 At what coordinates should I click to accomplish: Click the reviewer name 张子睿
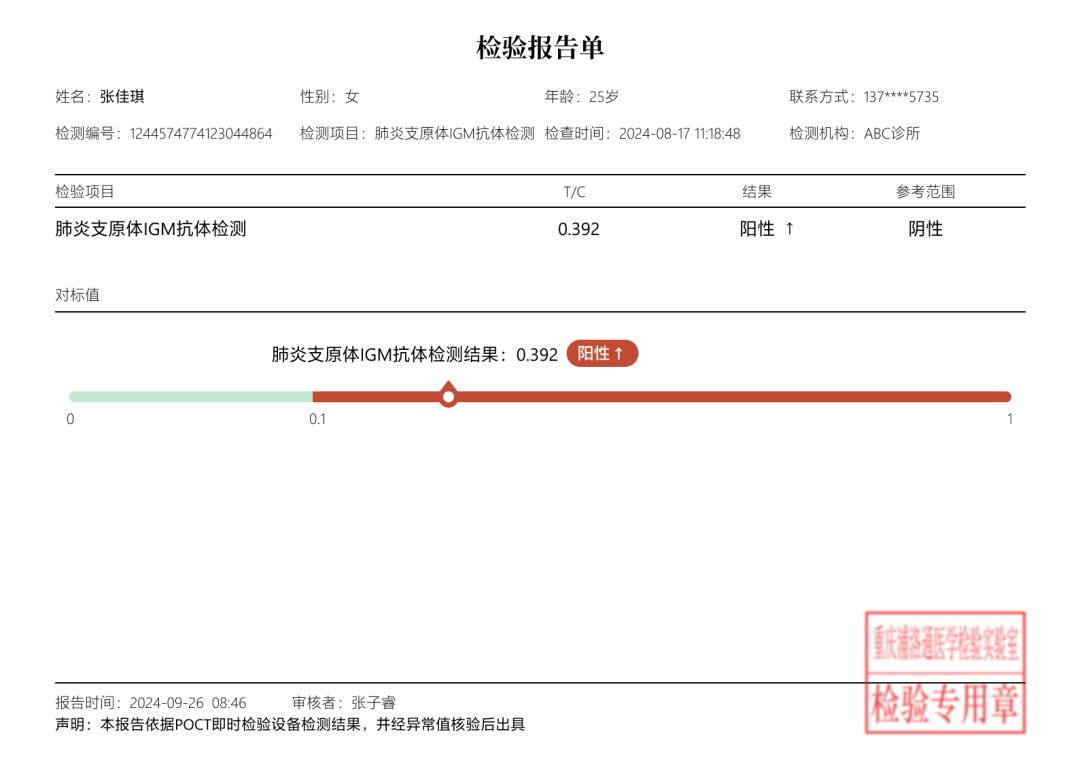click(373, 703)
